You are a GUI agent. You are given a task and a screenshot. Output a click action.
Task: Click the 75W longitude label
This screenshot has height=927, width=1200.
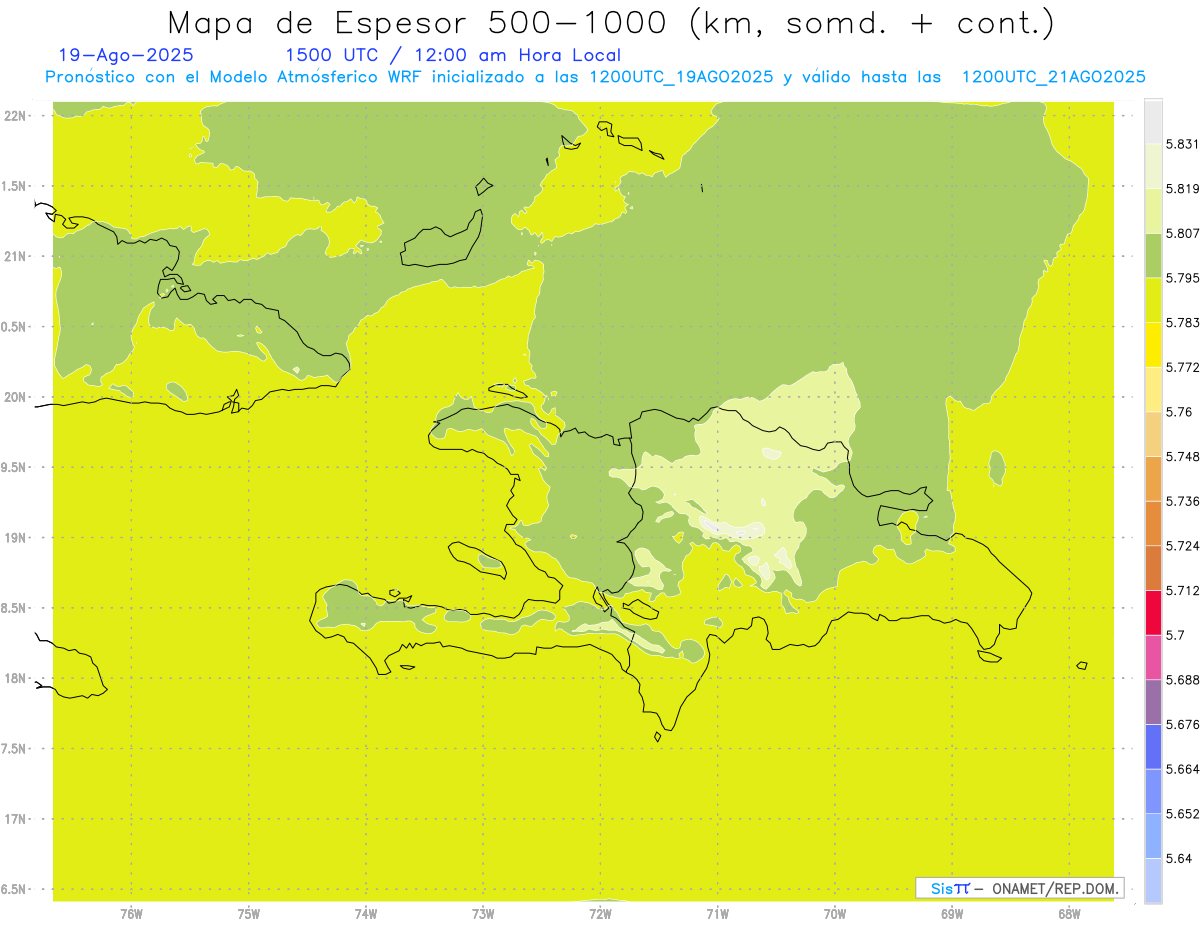pyautogui.click(x=249, y=913)
